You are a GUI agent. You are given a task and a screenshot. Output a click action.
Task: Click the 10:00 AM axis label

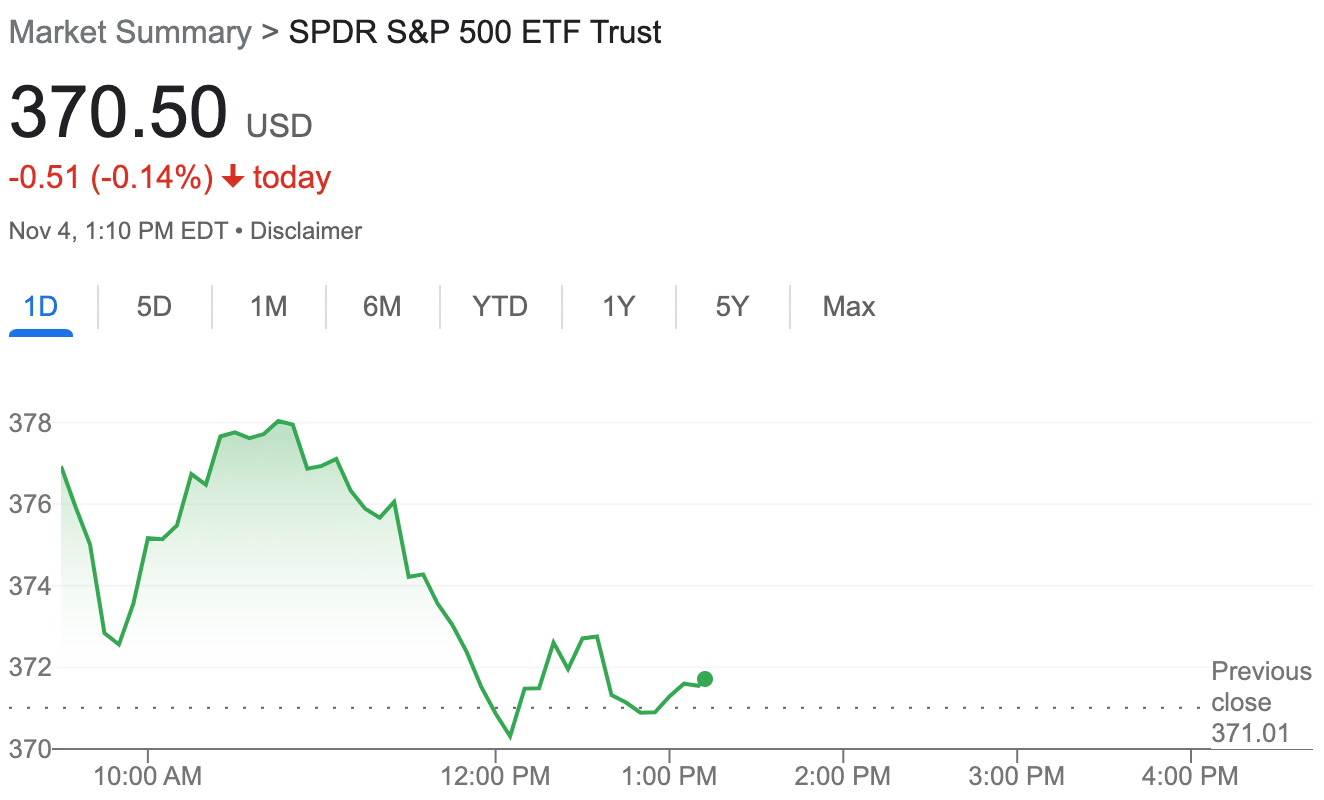point(148,775)
